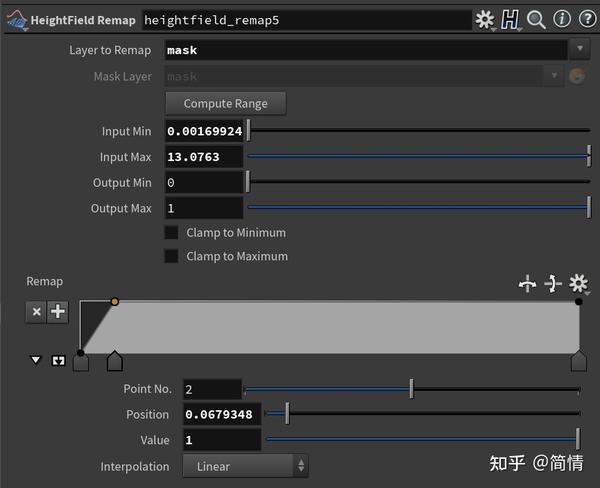Add a ramp point with plus button
The height and width of the screenshot is (488, 600).
click(58, 312)
